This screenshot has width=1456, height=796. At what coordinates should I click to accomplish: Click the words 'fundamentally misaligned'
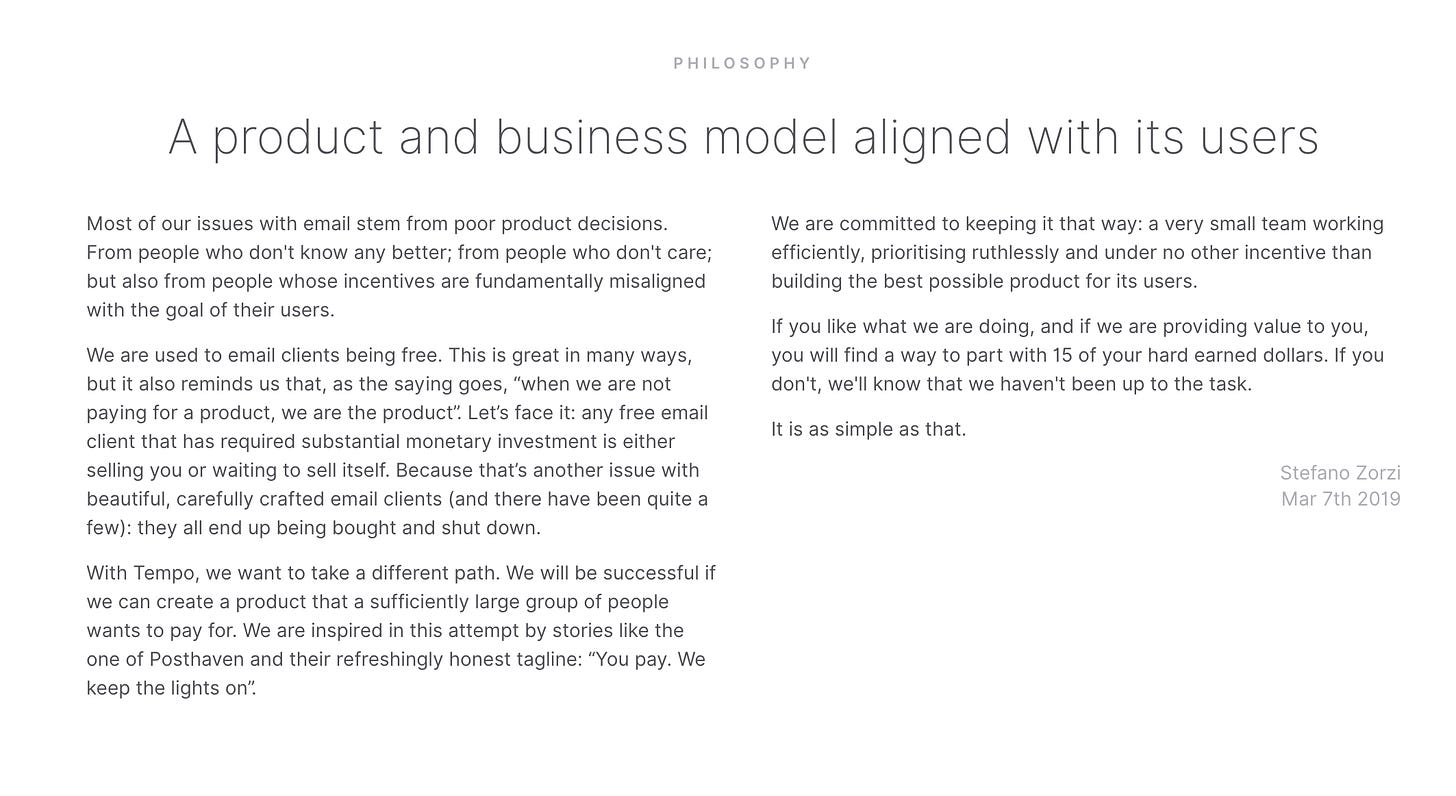coord(590,282)
